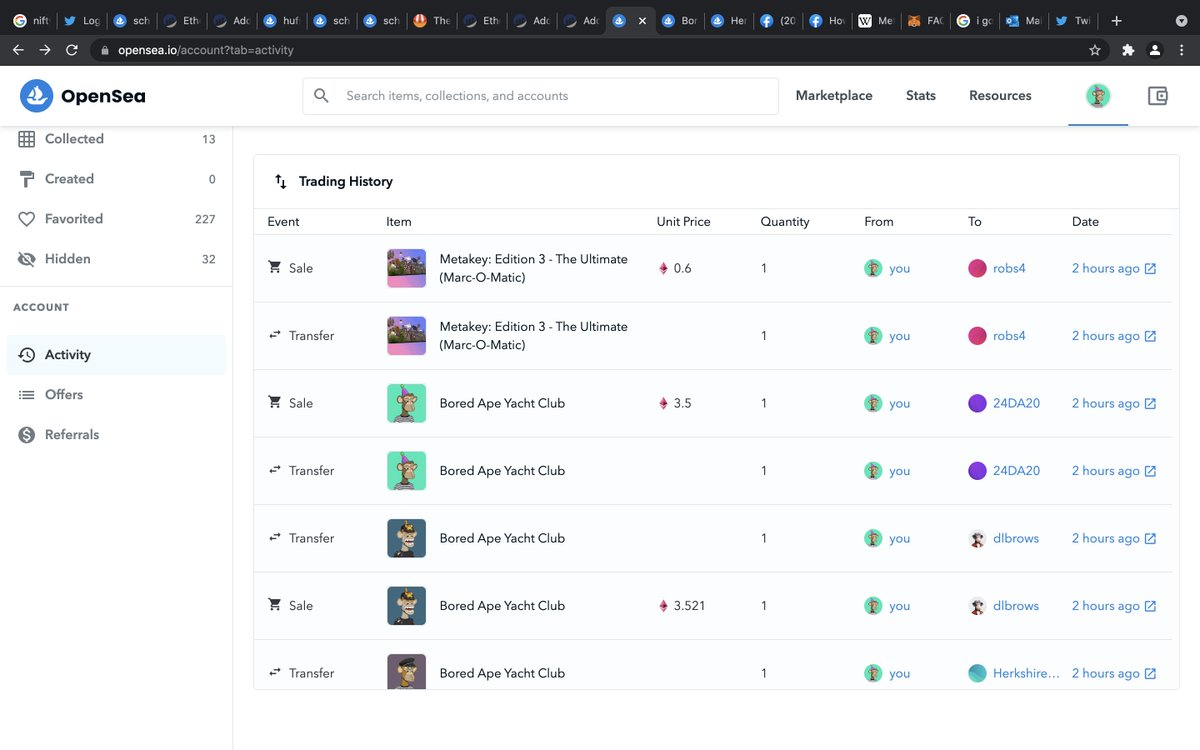Click cart icon in 0.6 Sale row

(275, 268)
